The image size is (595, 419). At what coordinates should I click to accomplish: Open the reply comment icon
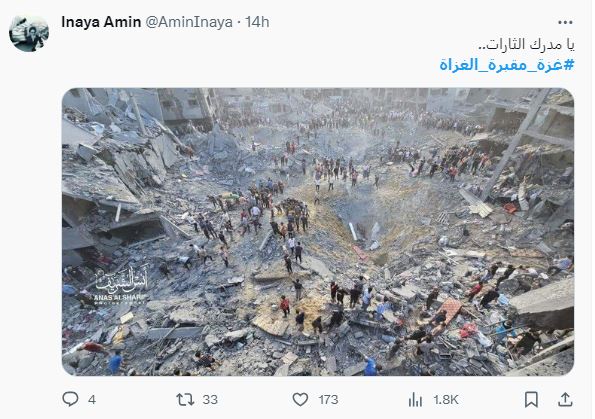click(70, 399)
